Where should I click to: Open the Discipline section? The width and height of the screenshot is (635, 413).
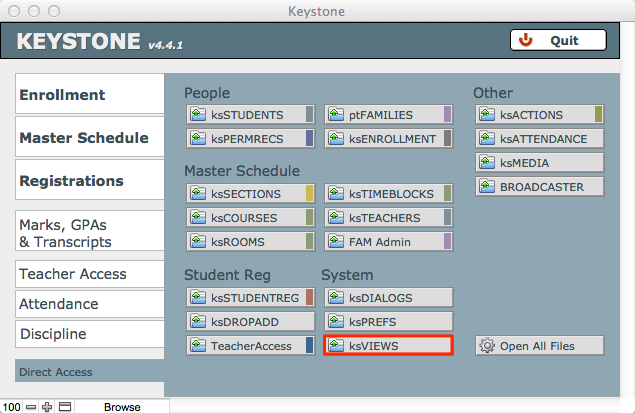[x=90, y=334]
